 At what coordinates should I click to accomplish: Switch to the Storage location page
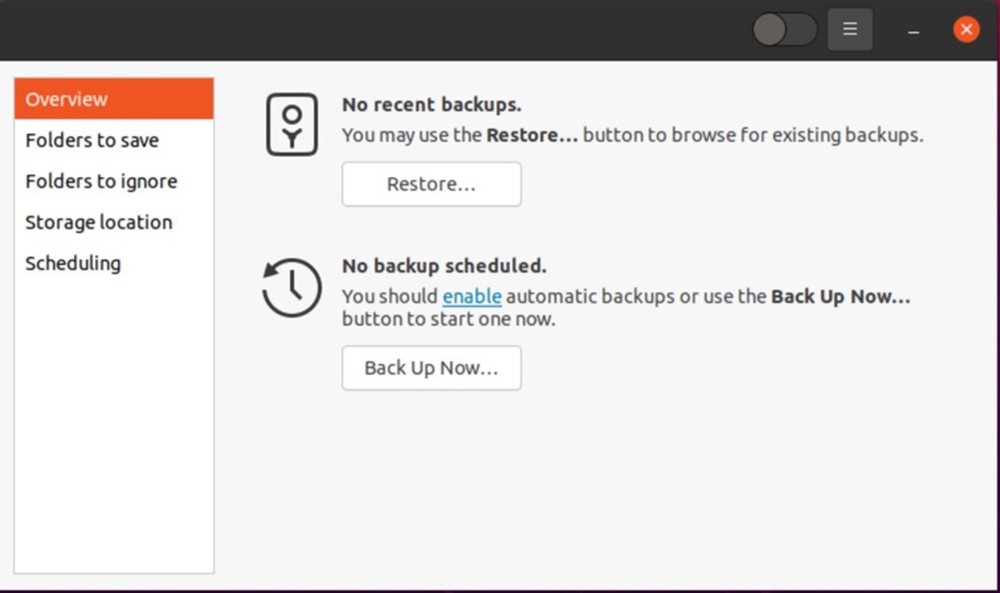(x=98, y=222)
